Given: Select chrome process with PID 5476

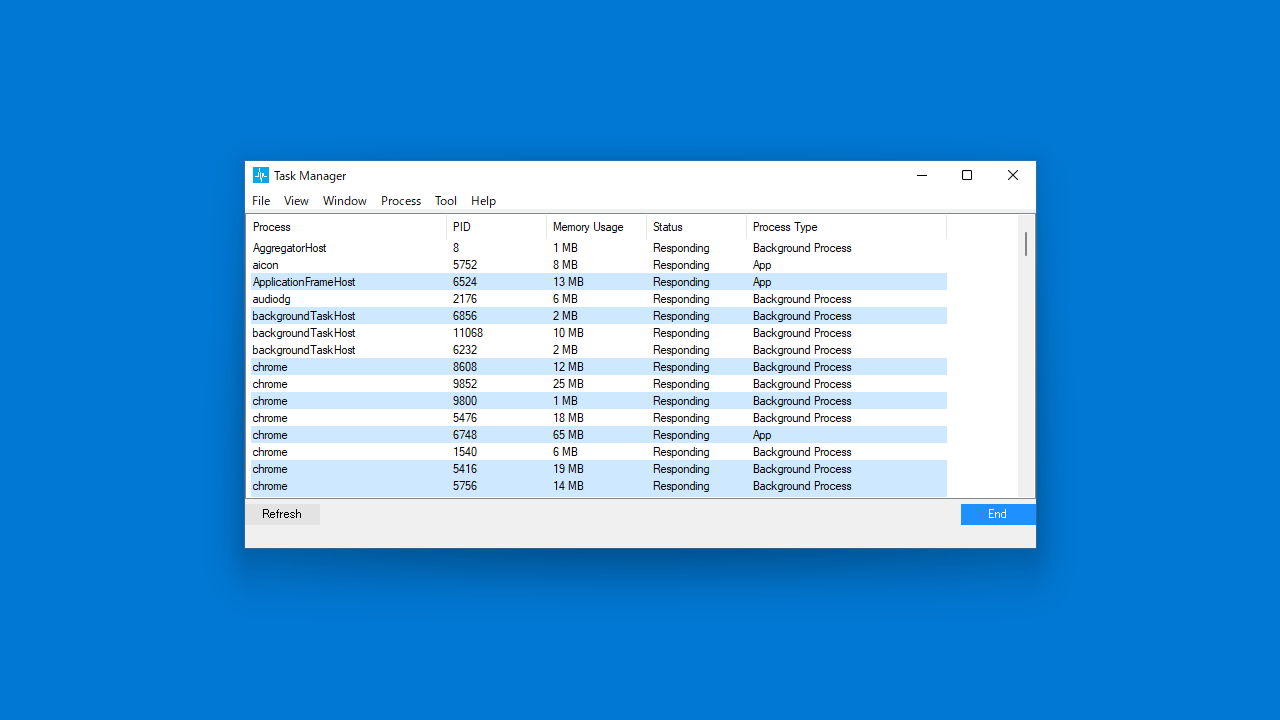Looking at the screenshot, I should (598, 418).
